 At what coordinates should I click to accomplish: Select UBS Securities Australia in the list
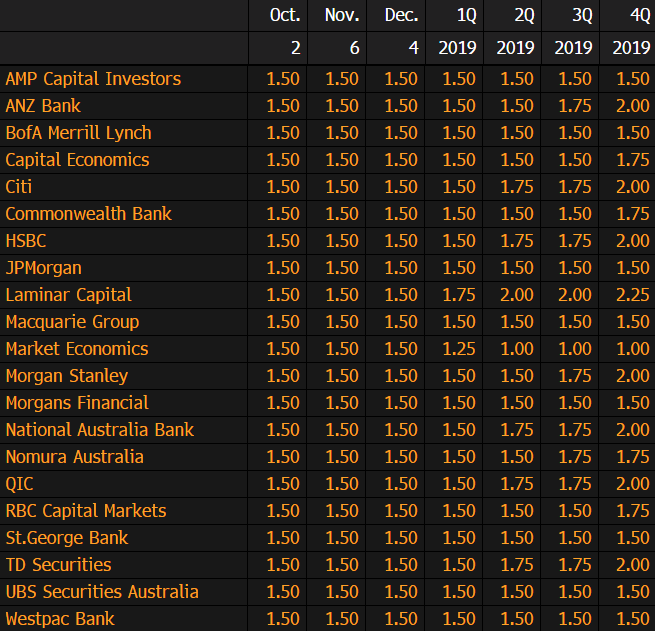click(102, 592)
